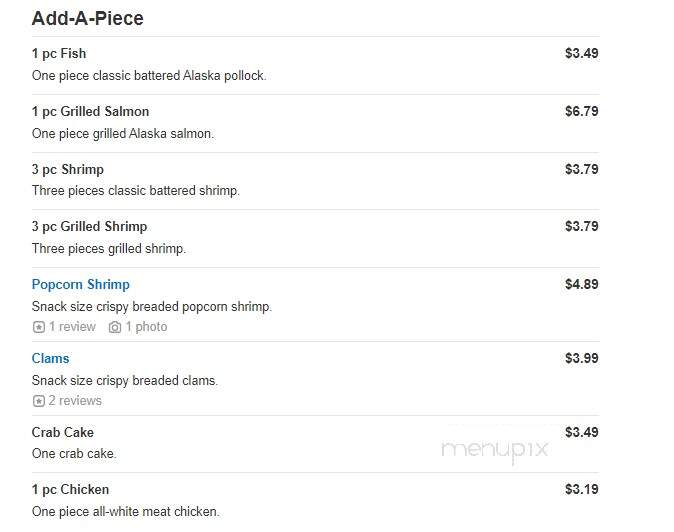
Task: Click the 1 pc Chicken item title
Action: (x=70, y=490)
